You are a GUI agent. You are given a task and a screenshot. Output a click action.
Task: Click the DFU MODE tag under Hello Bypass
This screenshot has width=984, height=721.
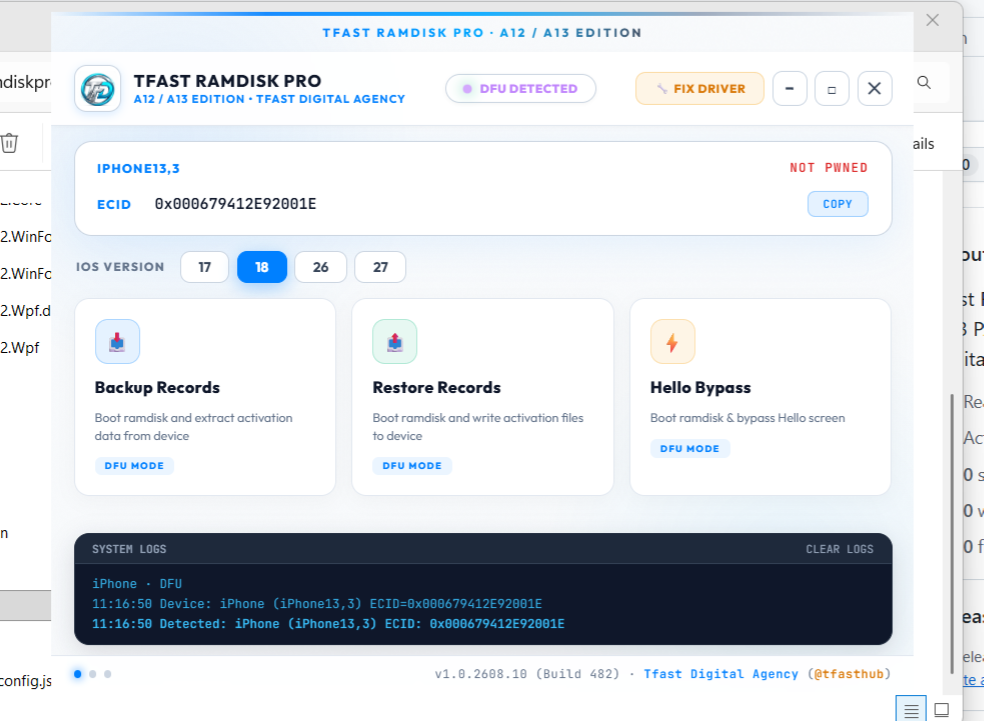pyautogui.click(x=690, y=449)
